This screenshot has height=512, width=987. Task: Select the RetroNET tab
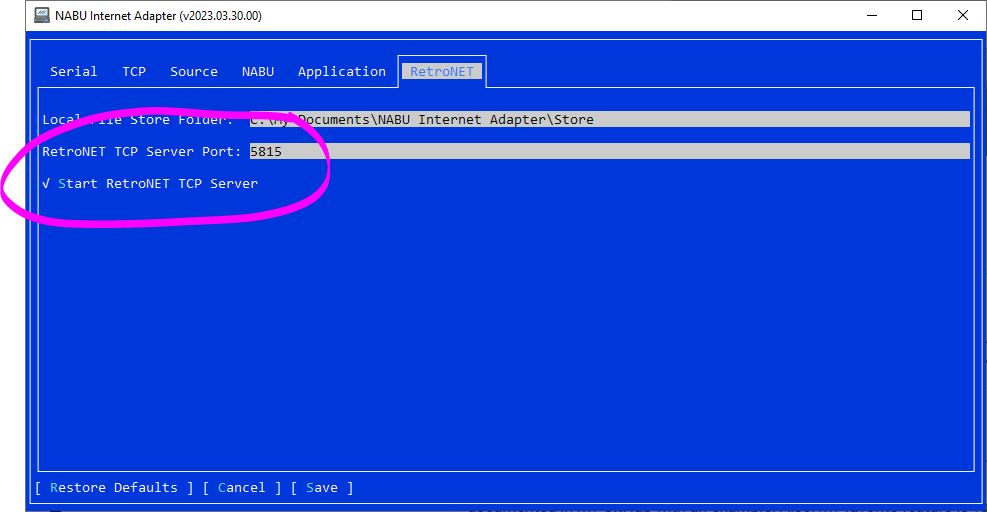442,72
